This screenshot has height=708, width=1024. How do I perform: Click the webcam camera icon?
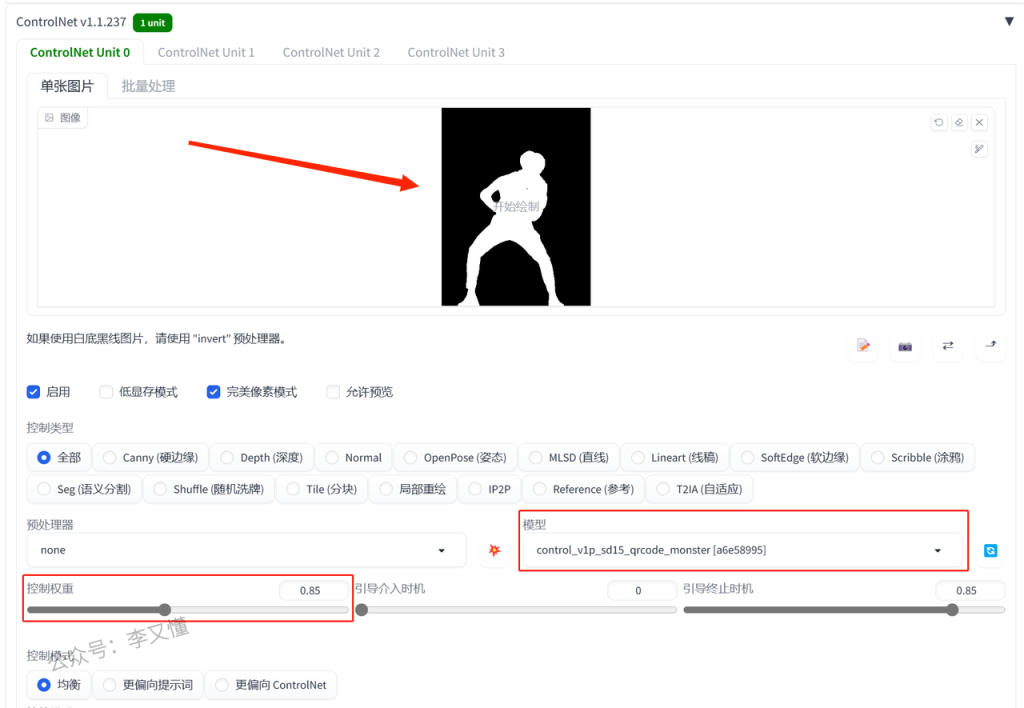point(905,346)
